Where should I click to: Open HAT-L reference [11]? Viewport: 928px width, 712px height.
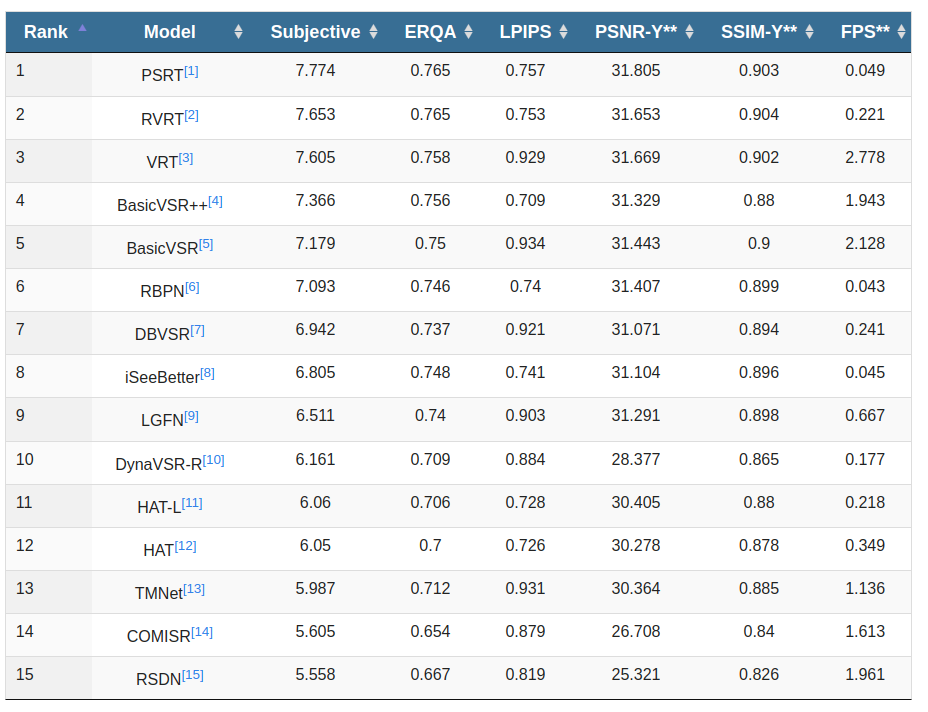(192, 503)
